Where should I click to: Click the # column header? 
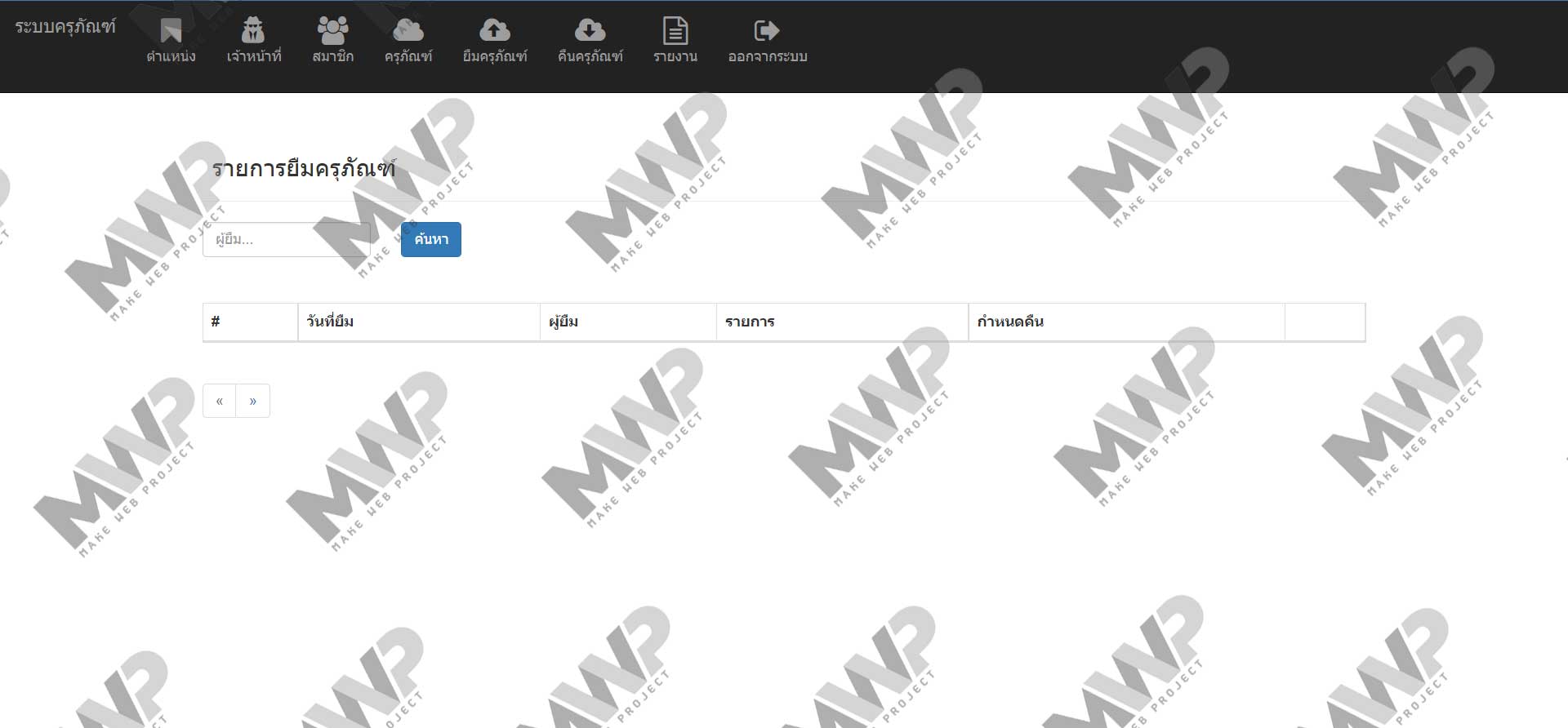click(x=250, y=322)
